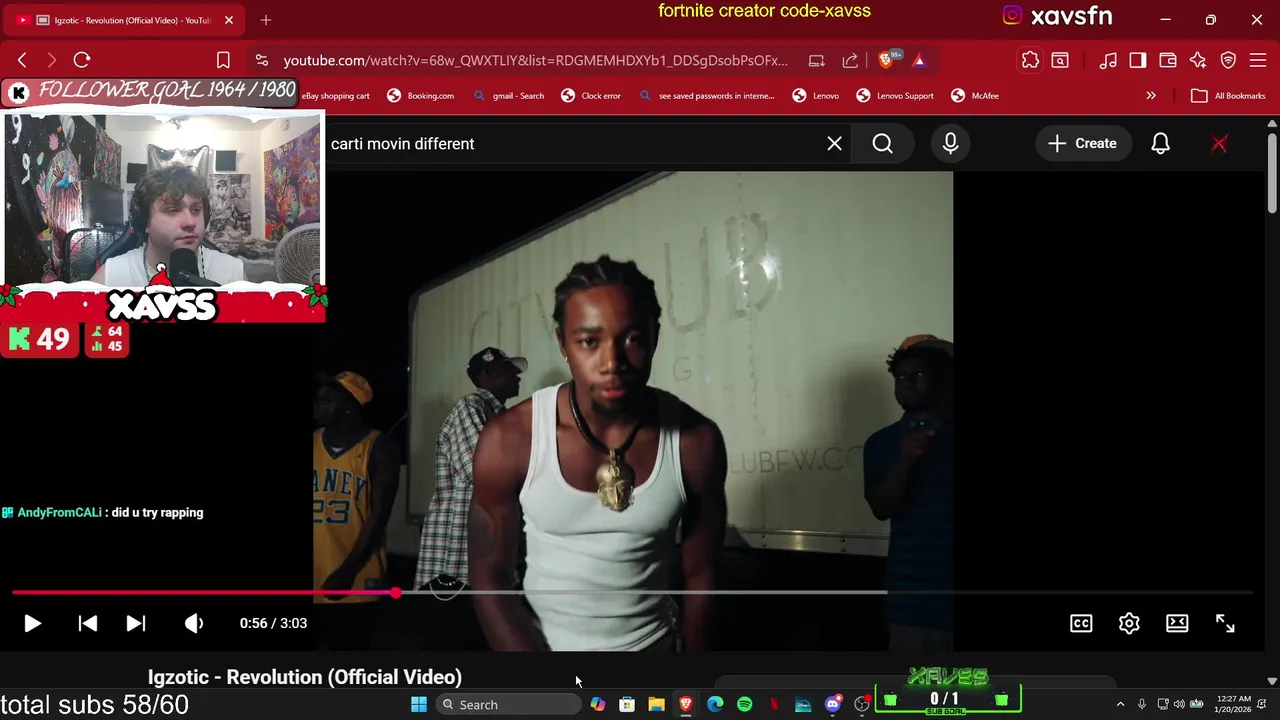Open the Clock error bookmark
The width and height of the screenshot is (1280, 720).
[x=591, y=96]
